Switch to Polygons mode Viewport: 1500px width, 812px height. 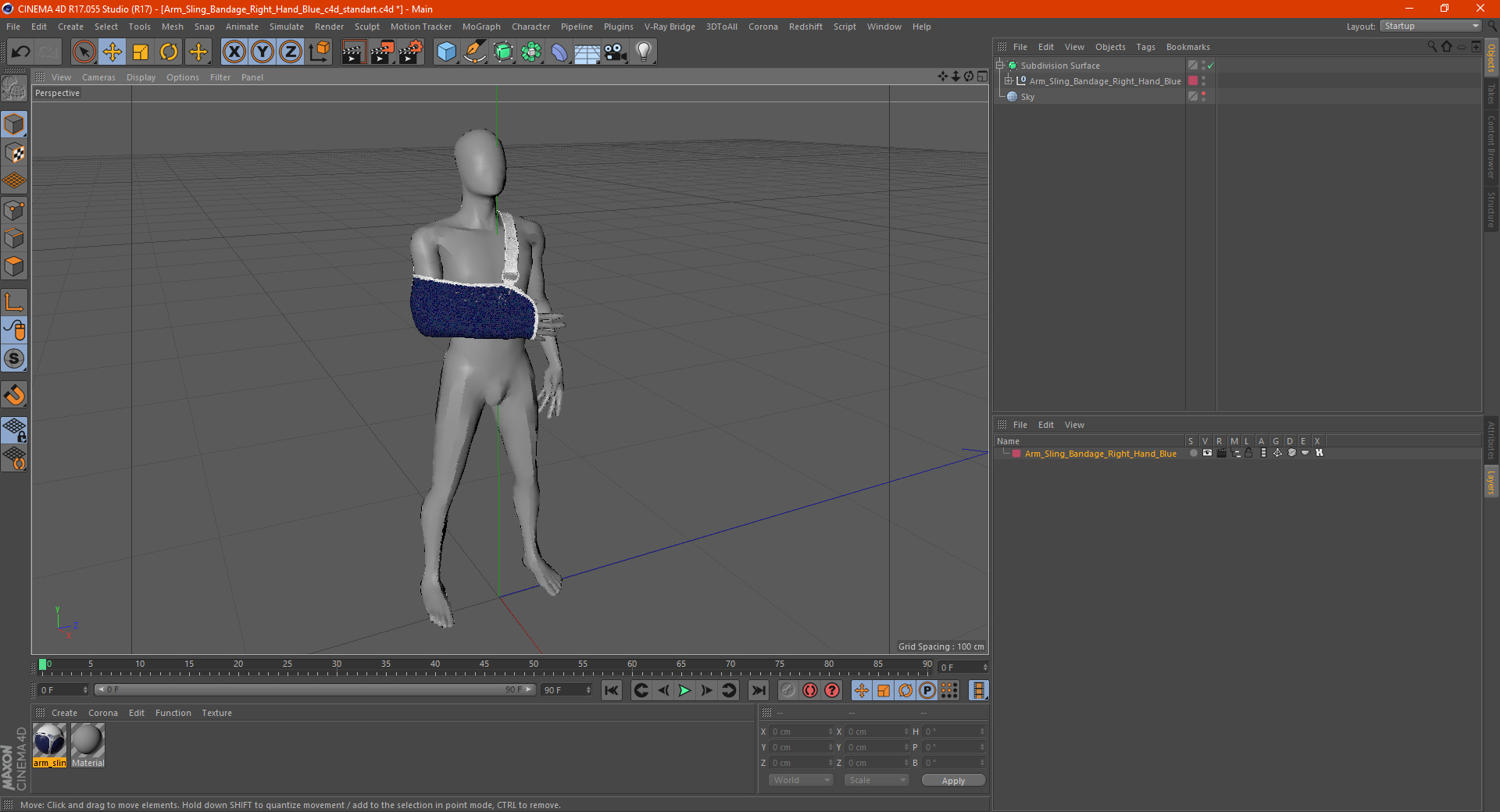14,266
